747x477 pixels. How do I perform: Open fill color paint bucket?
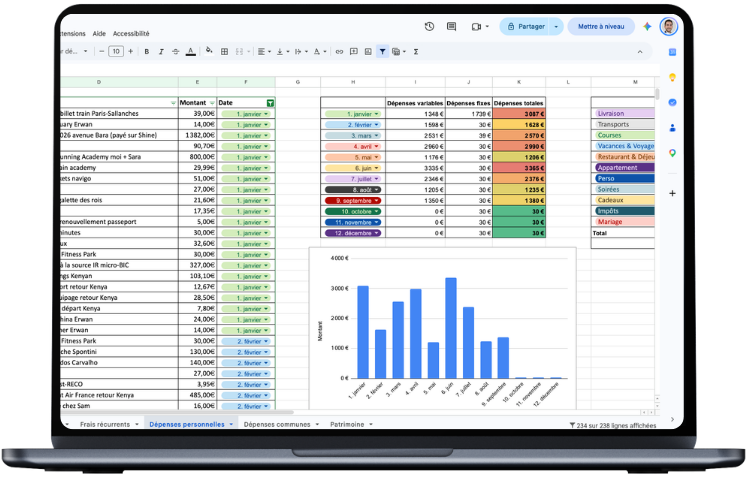point(209,51)
